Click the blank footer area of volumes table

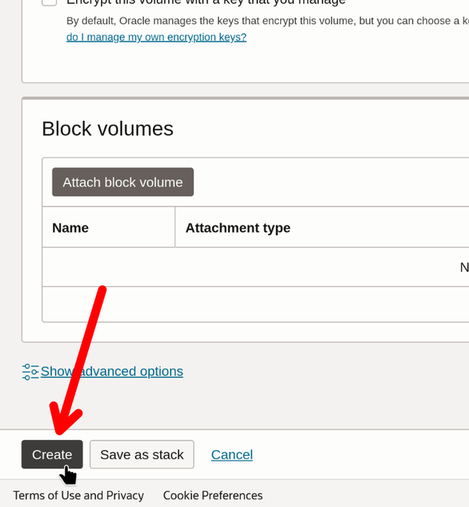255,304
